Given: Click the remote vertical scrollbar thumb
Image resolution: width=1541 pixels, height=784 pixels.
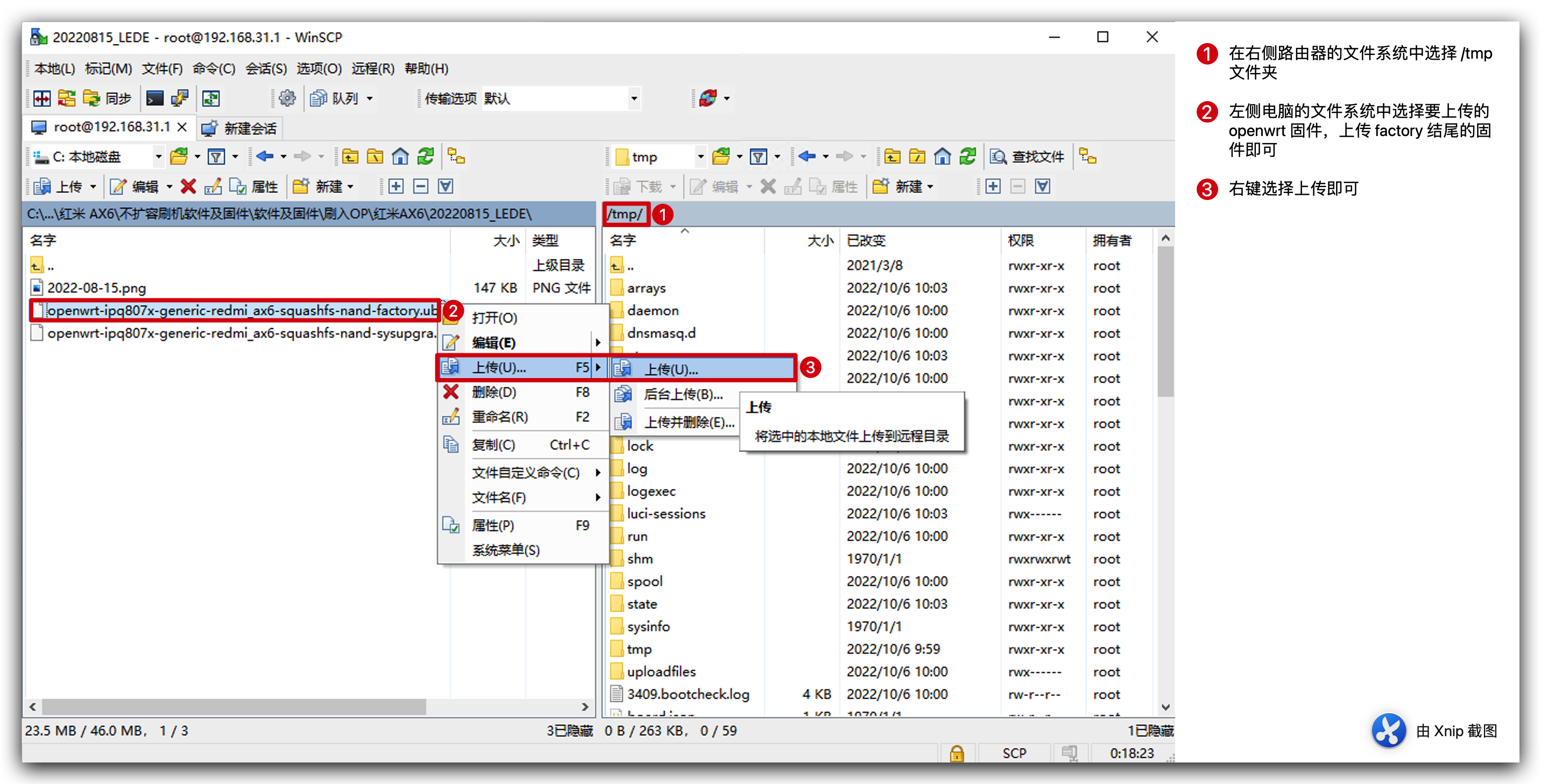Looking at the screenshot, I should click(x=1165, y=321).
